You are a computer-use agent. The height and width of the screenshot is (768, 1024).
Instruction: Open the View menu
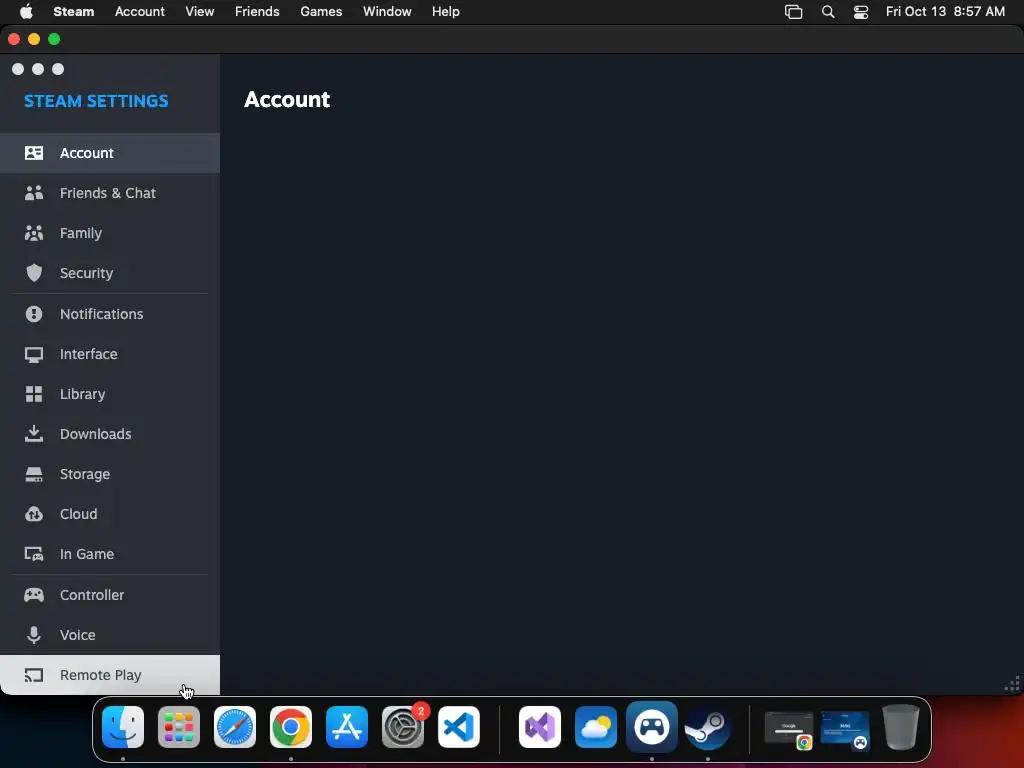click(x=199, y=12)
